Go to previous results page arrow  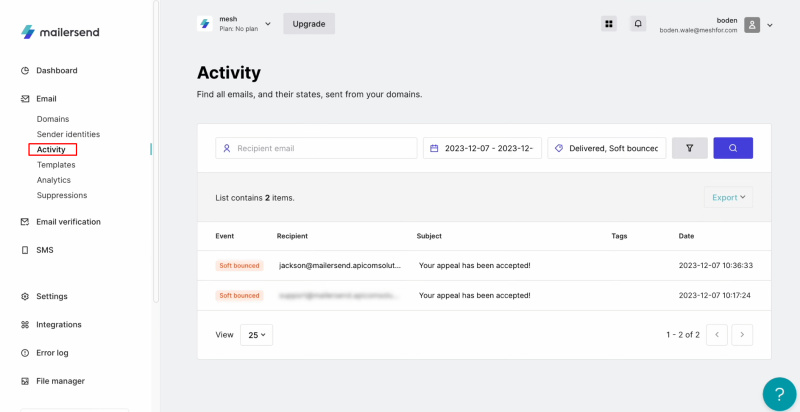[716, 335]
